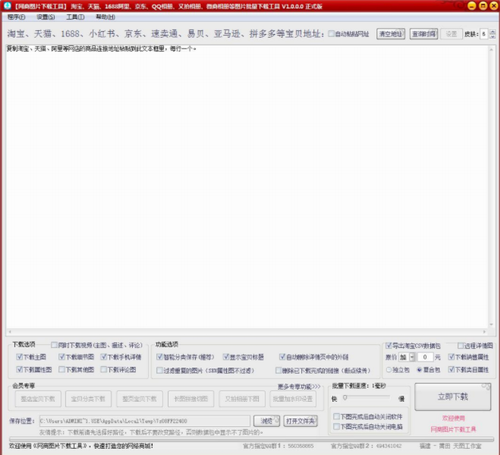The height and width of the screenshot is (455, 500).
Task: Open the 程序(F) menu
Action: (16, 17)
